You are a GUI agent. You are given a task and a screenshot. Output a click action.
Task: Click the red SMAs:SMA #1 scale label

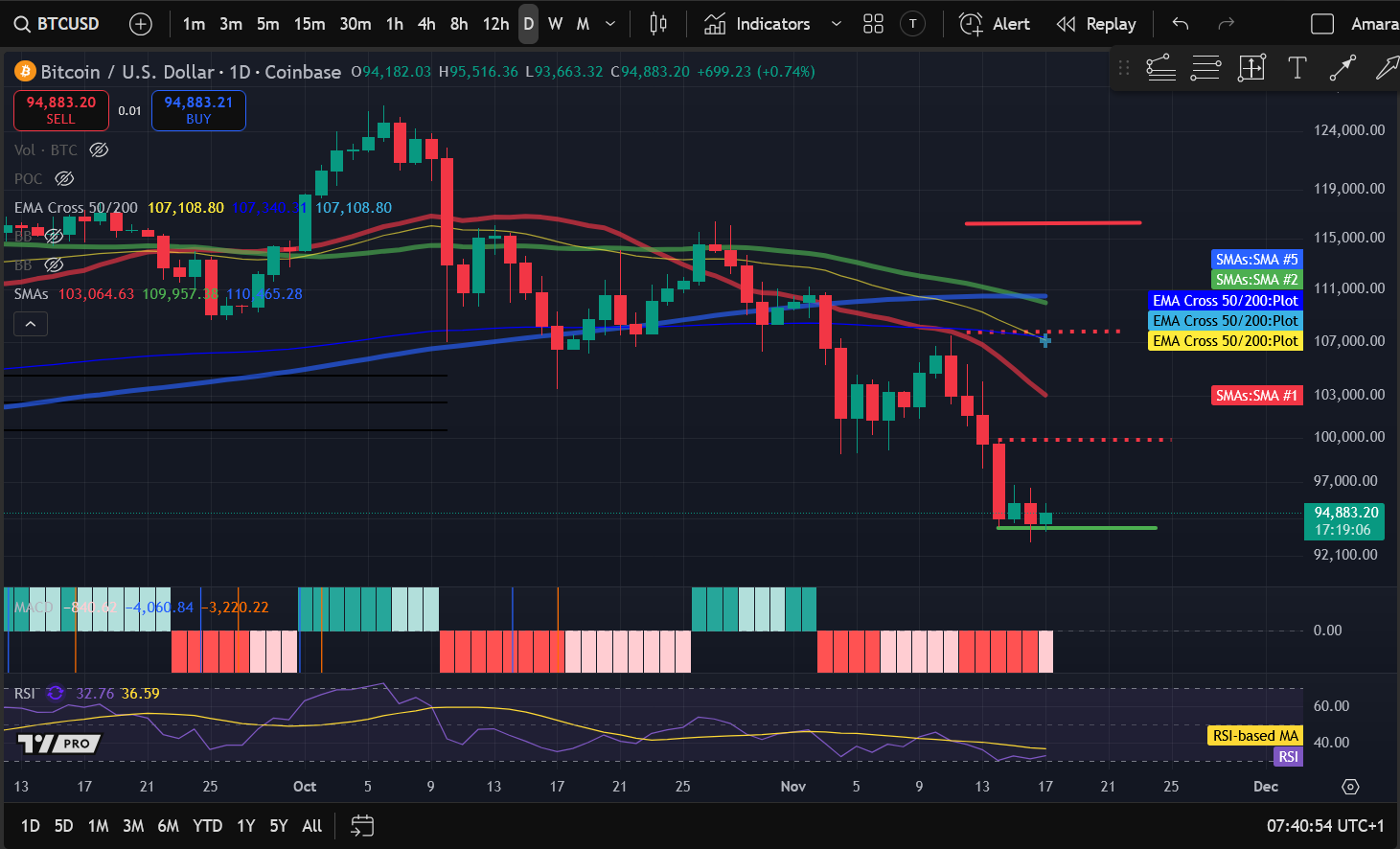point(1256,396)
